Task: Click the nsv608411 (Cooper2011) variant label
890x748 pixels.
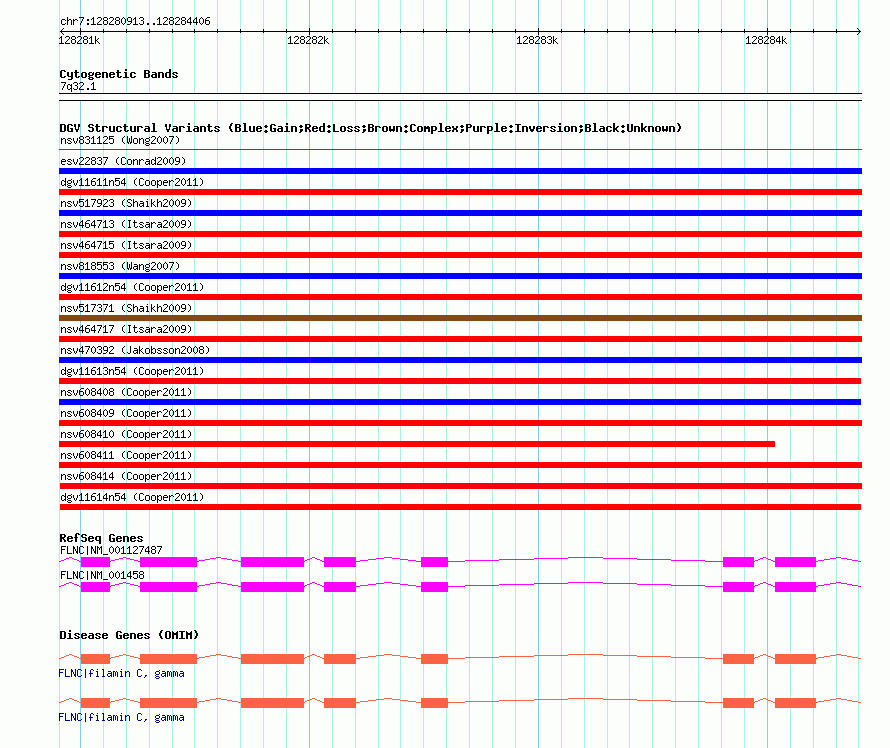Action: click(x=126, y=455)
